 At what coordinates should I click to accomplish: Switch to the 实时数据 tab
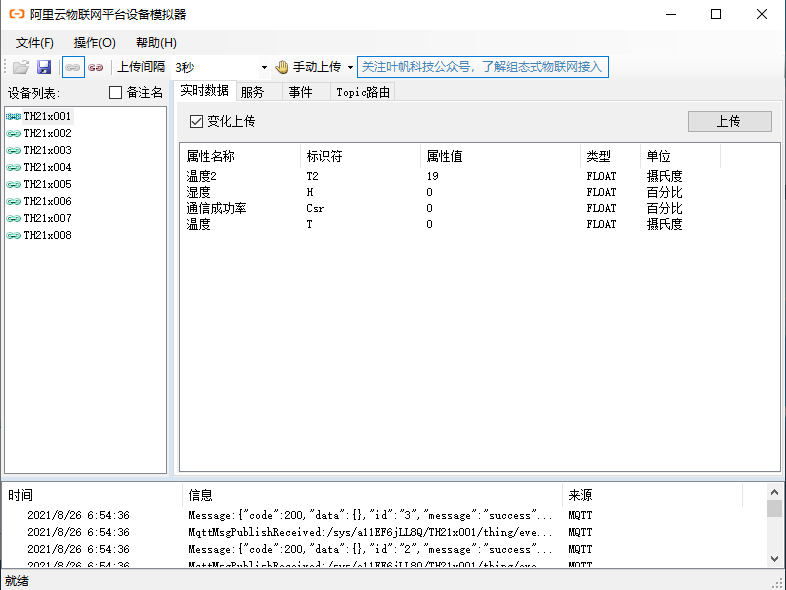pyautogui.click(x=205, y=91)
